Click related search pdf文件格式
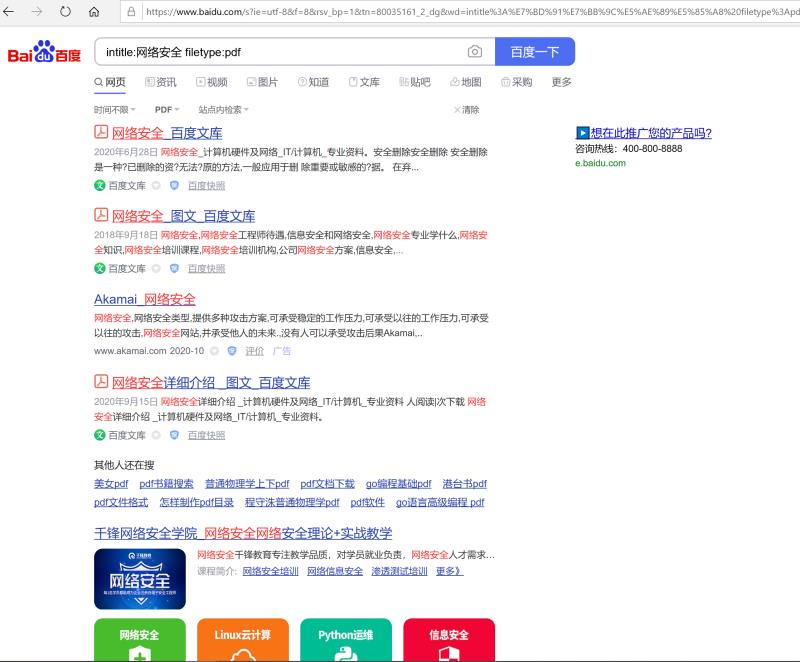The height and width of the screenshot is (662, 800). click(x=121, y=502)
